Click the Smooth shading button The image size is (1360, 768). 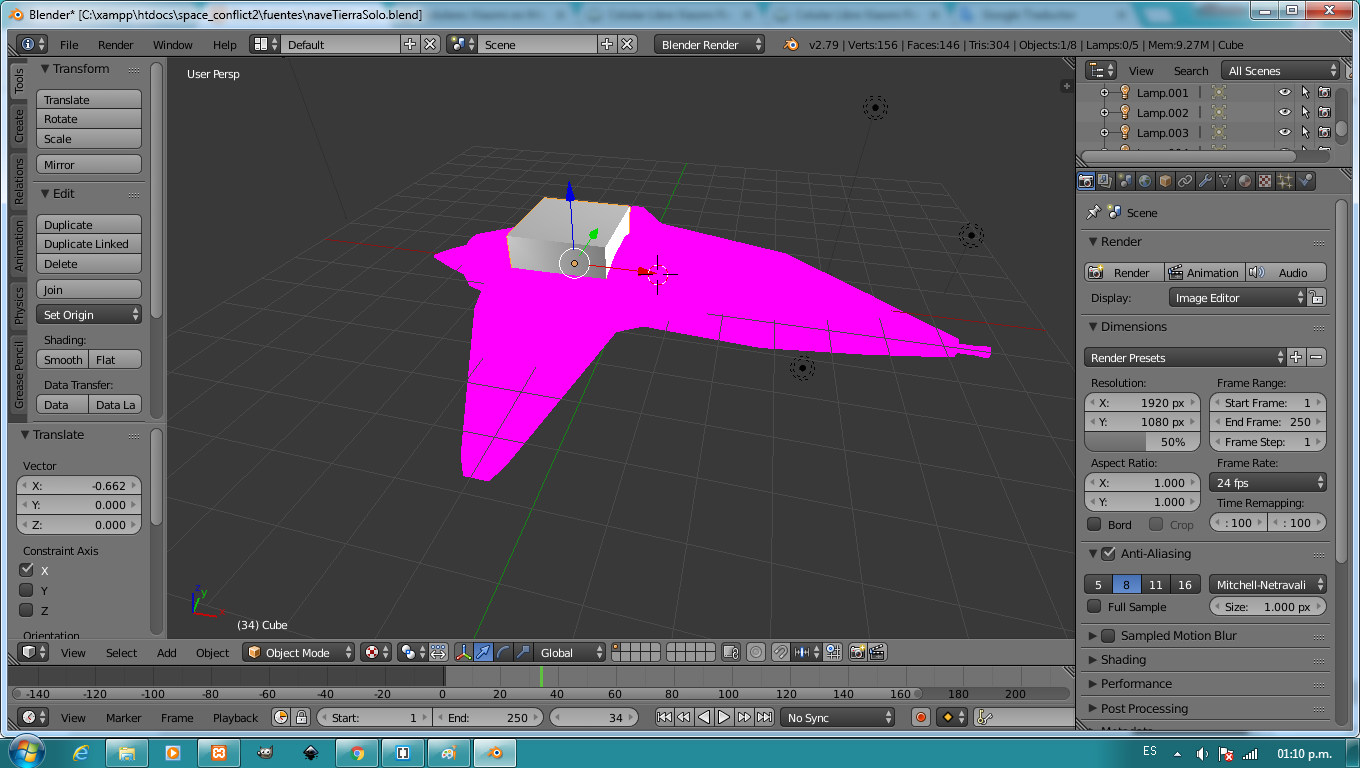coord(63,359)
